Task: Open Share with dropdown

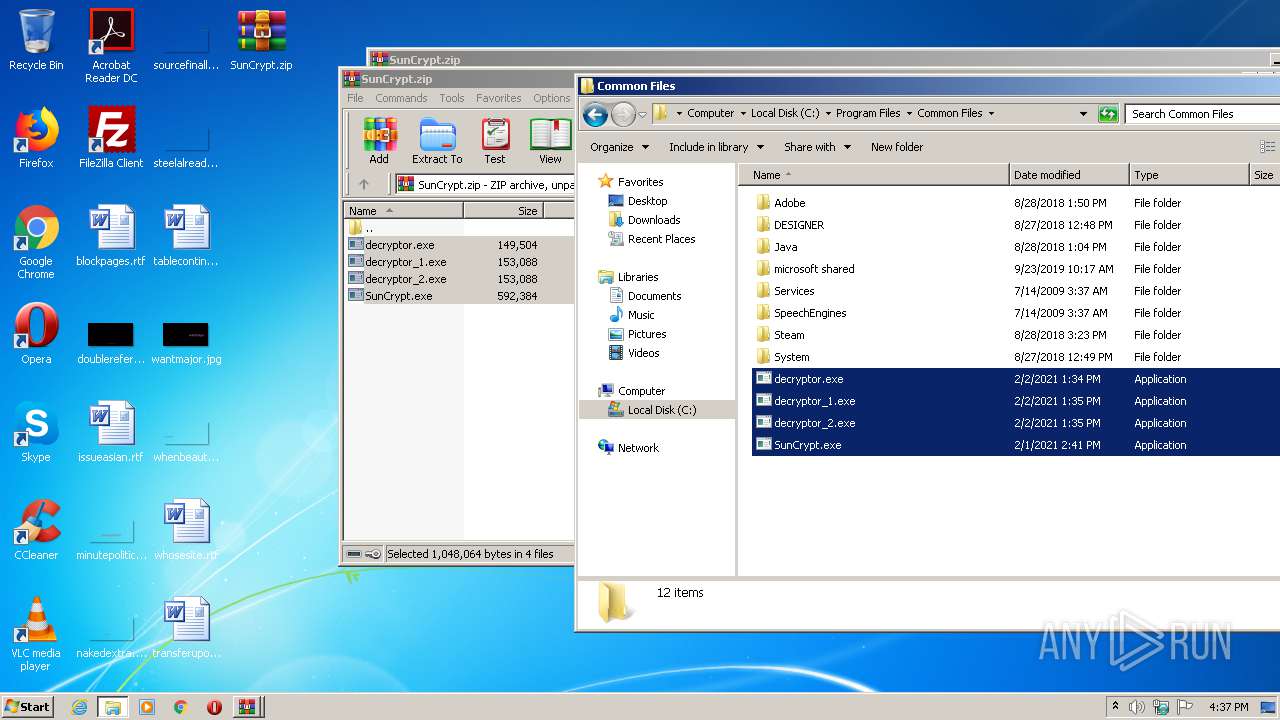Action: coord(817,147)
